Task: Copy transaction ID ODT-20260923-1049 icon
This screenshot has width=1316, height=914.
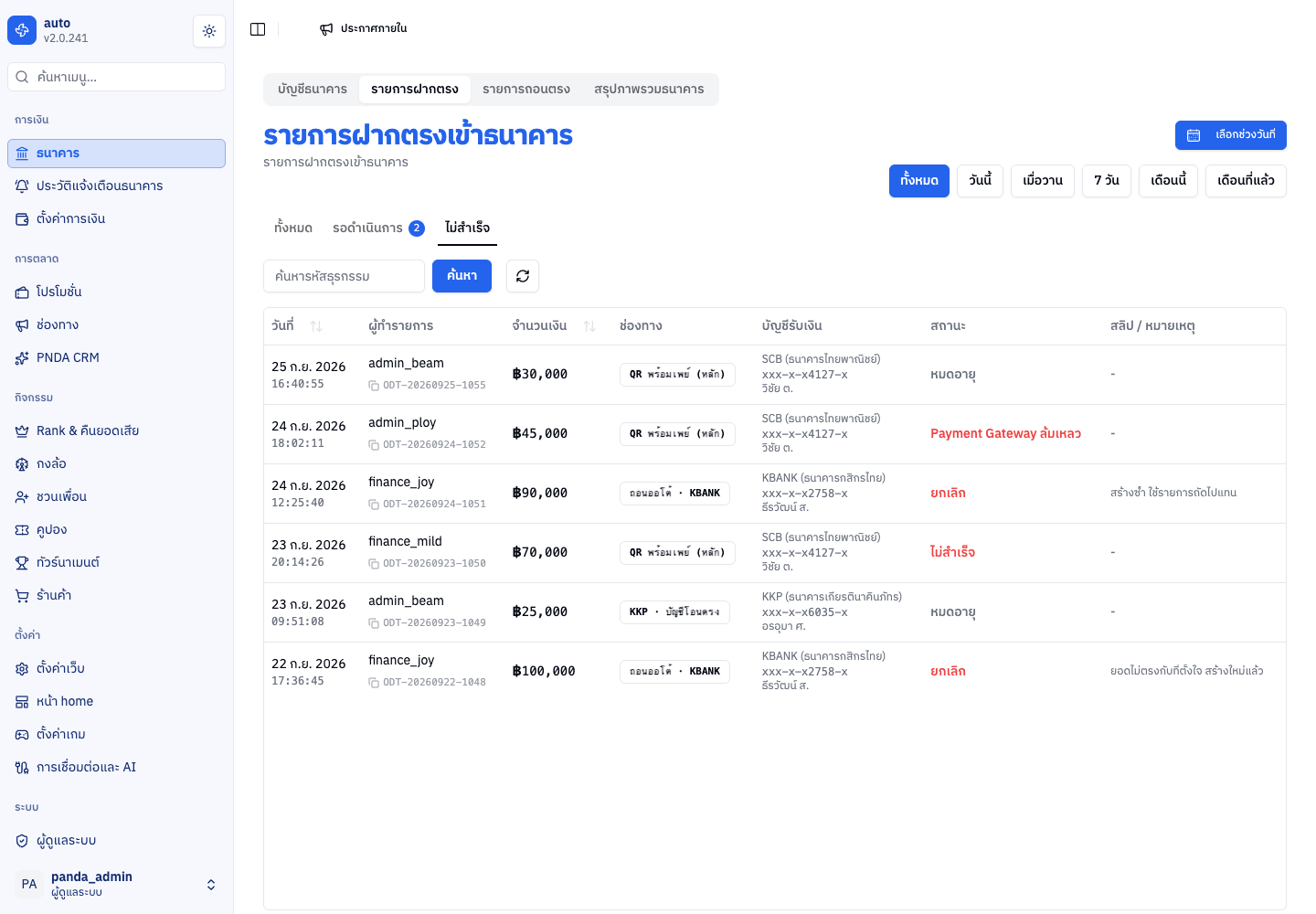Action: point(374,623)
